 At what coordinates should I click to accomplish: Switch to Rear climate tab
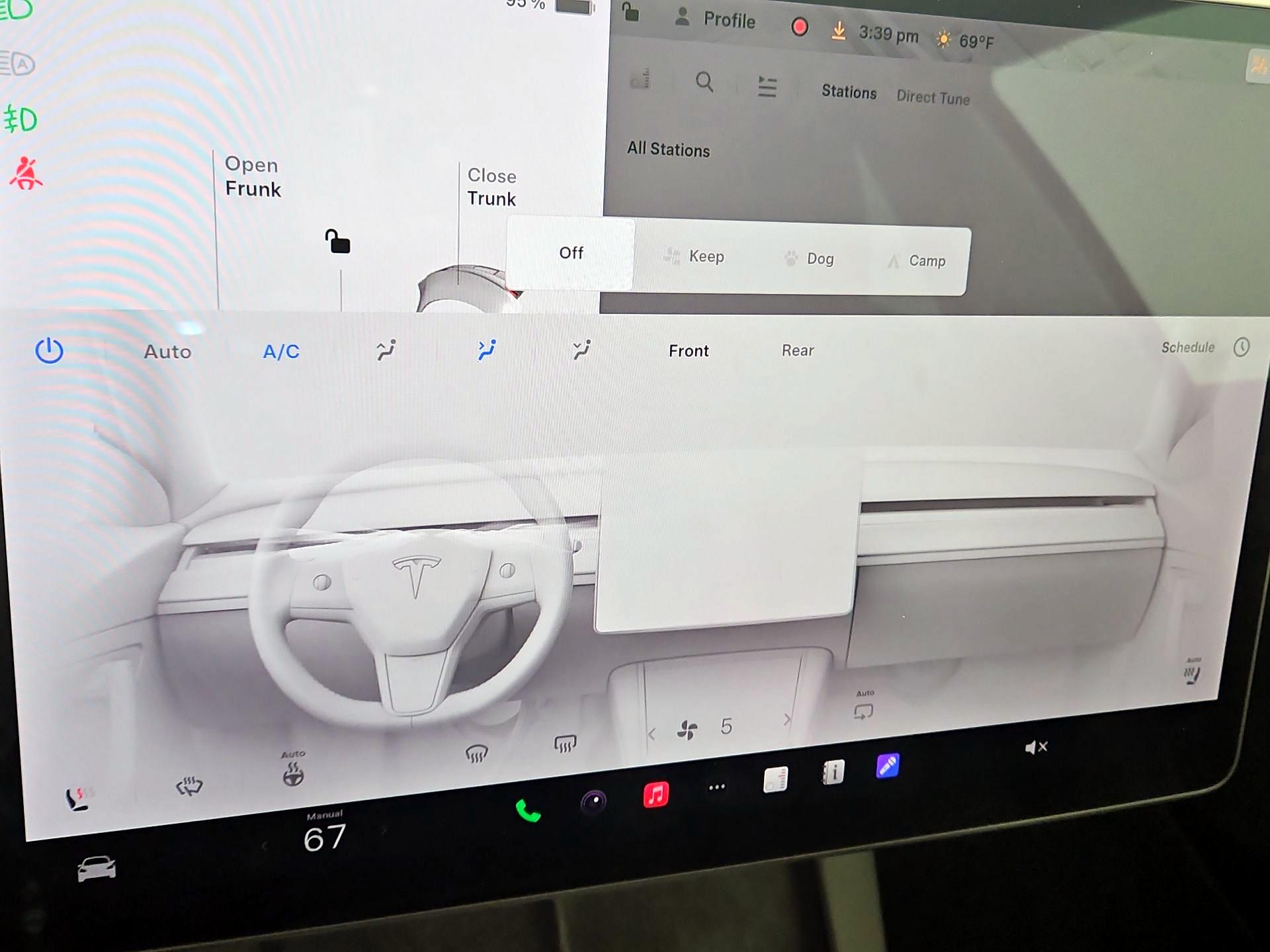click(x=798, y=350)
